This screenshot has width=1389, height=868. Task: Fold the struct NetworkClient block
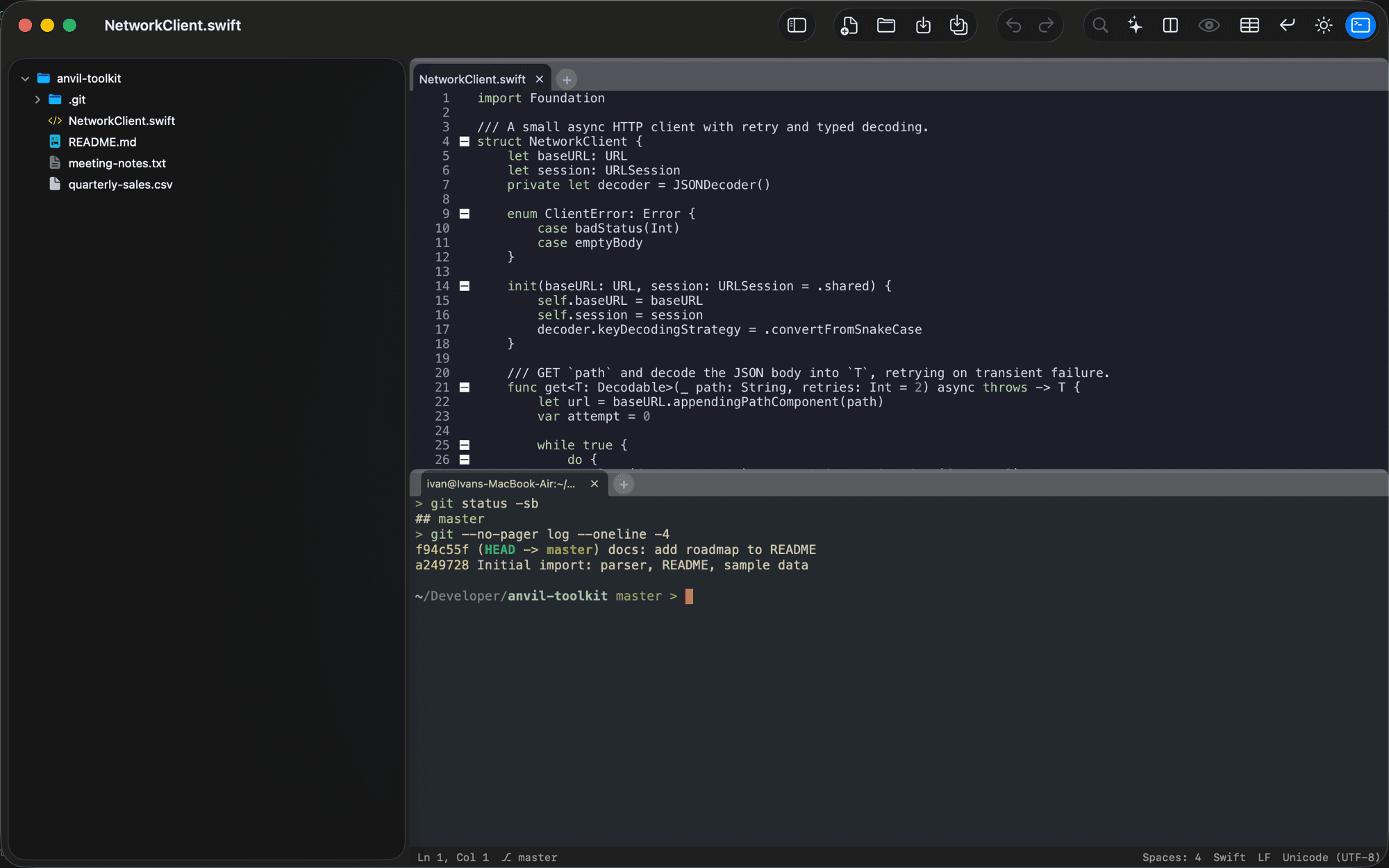pos(465,142)
